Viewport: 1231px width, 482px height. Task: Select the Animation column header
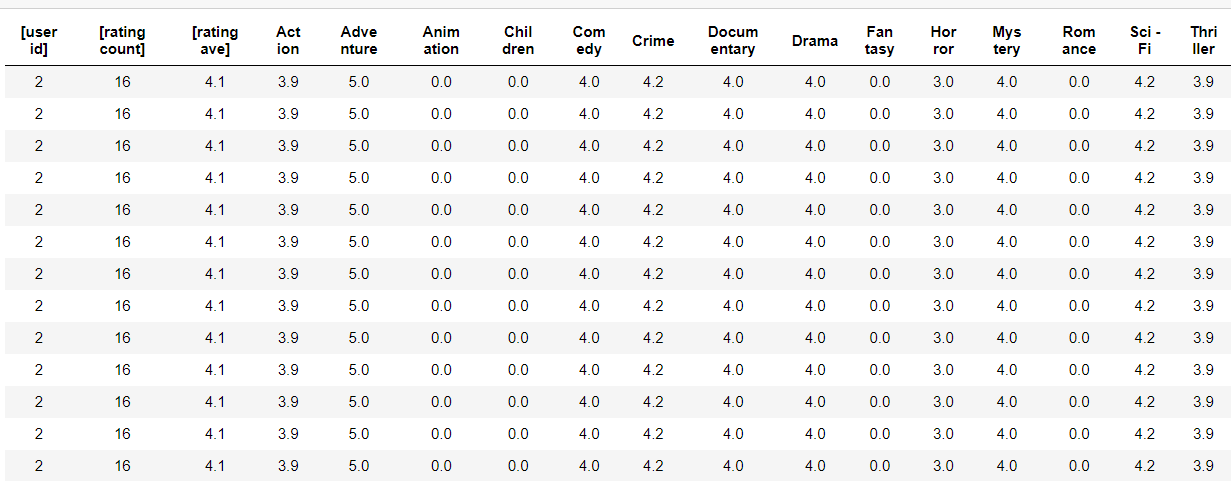tap(441, 41)
